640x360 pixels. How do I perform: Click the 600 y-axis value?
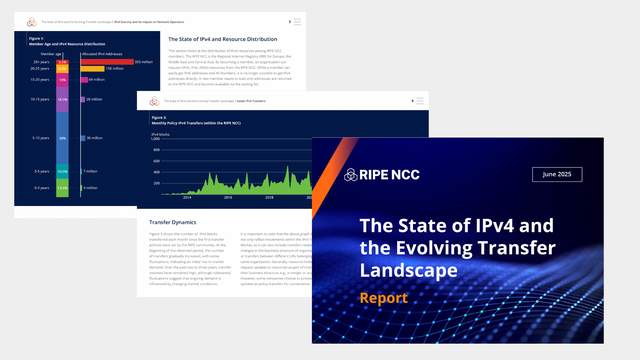[157, 161]
